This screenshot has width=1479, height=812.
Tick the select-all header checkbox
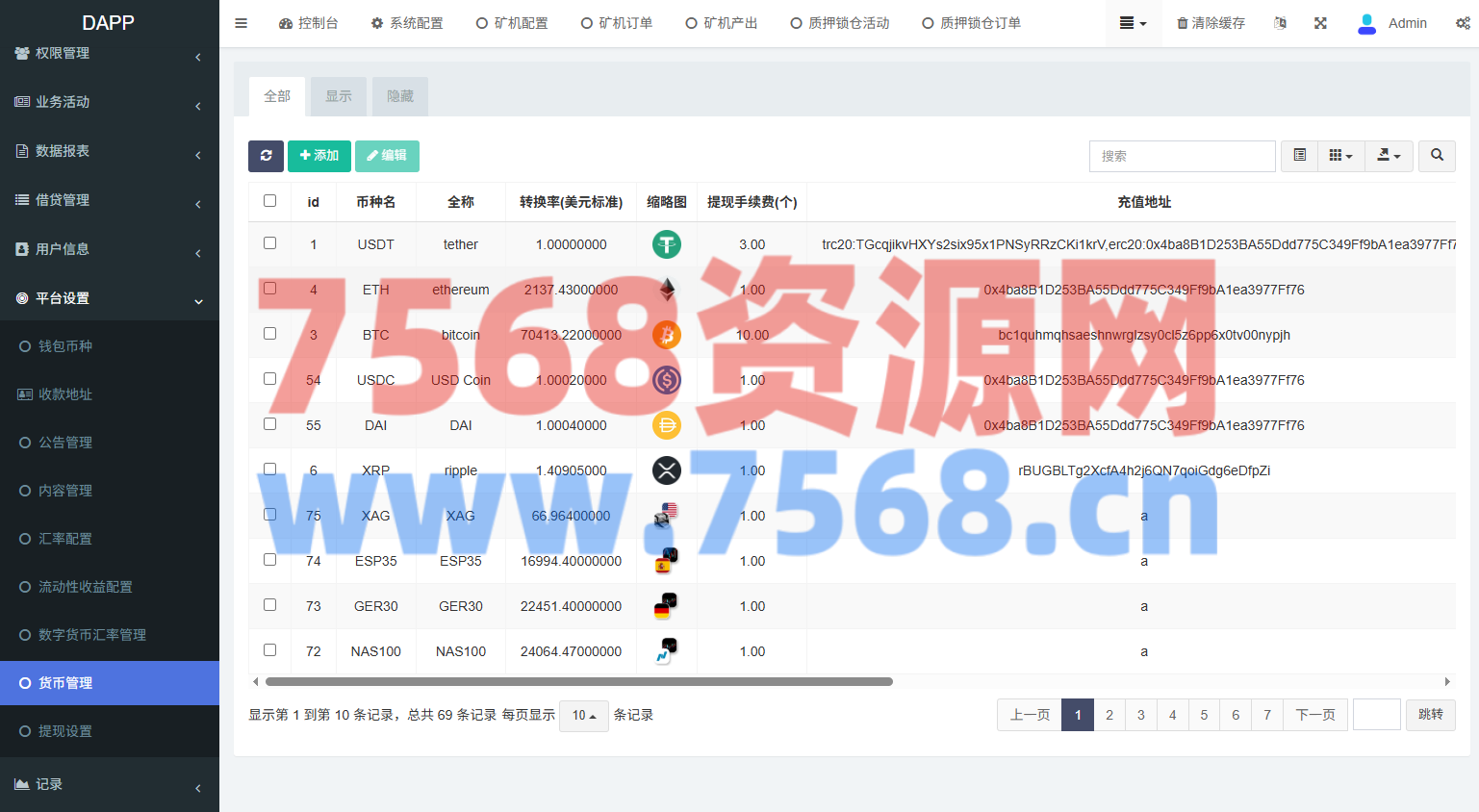[269, 201]
